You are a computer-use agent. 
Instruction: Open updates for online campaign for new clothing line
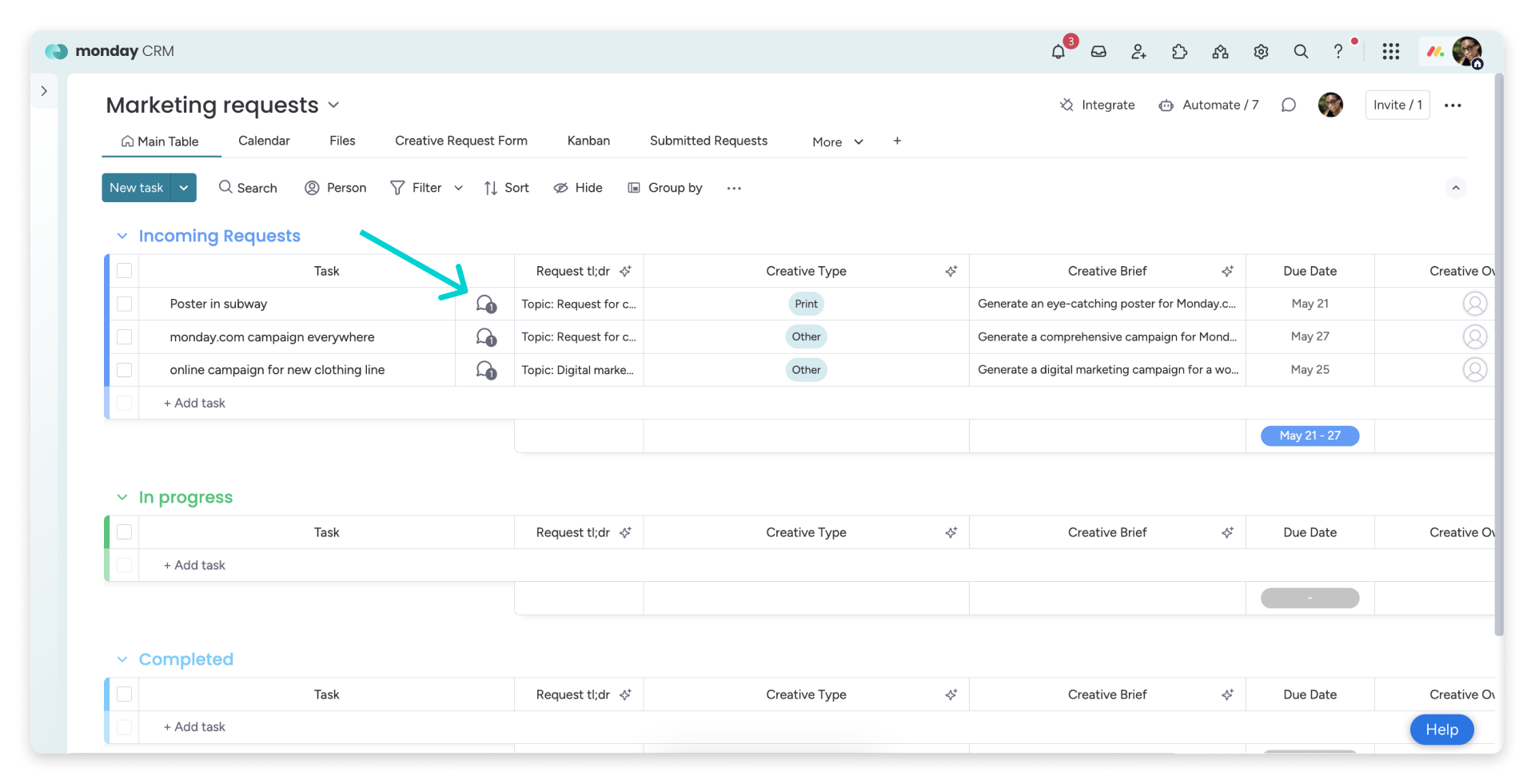pos(485,370)
